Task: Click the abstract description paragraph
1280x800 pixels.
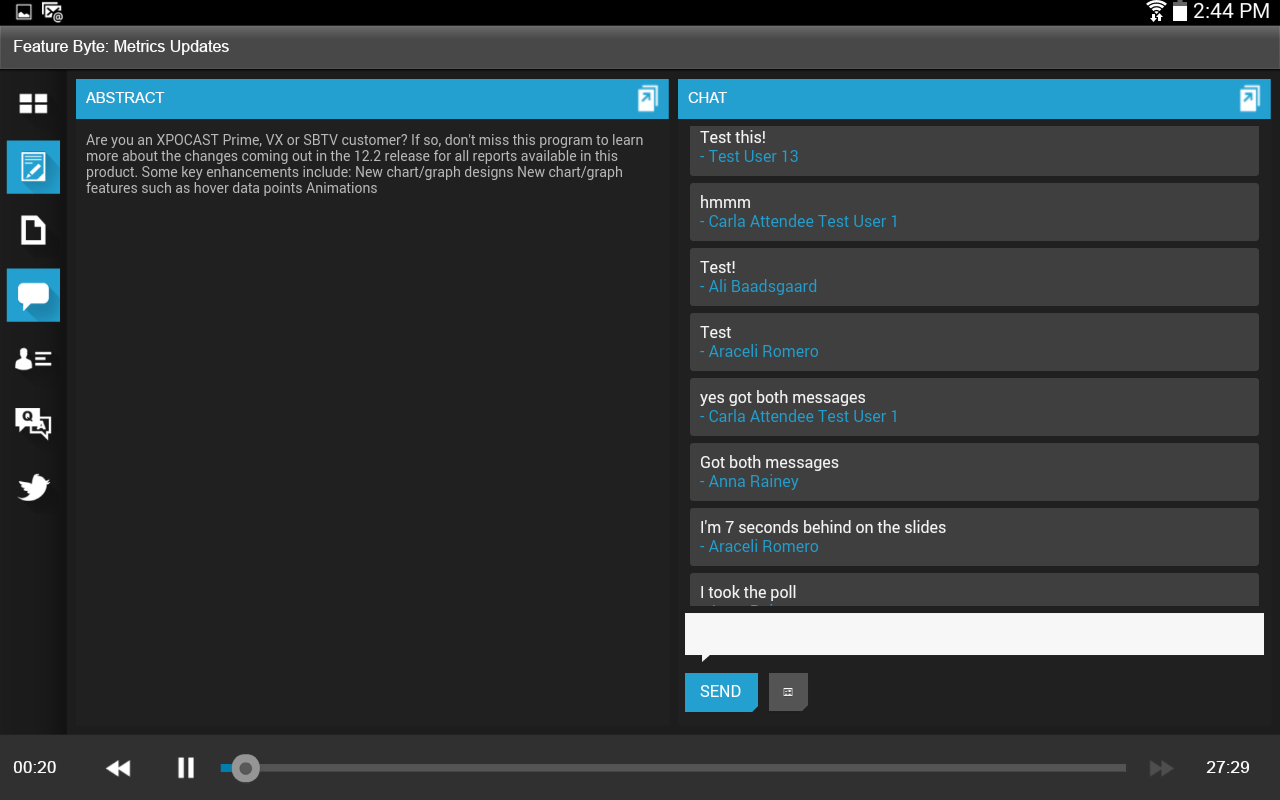Action: click(365, 164)
